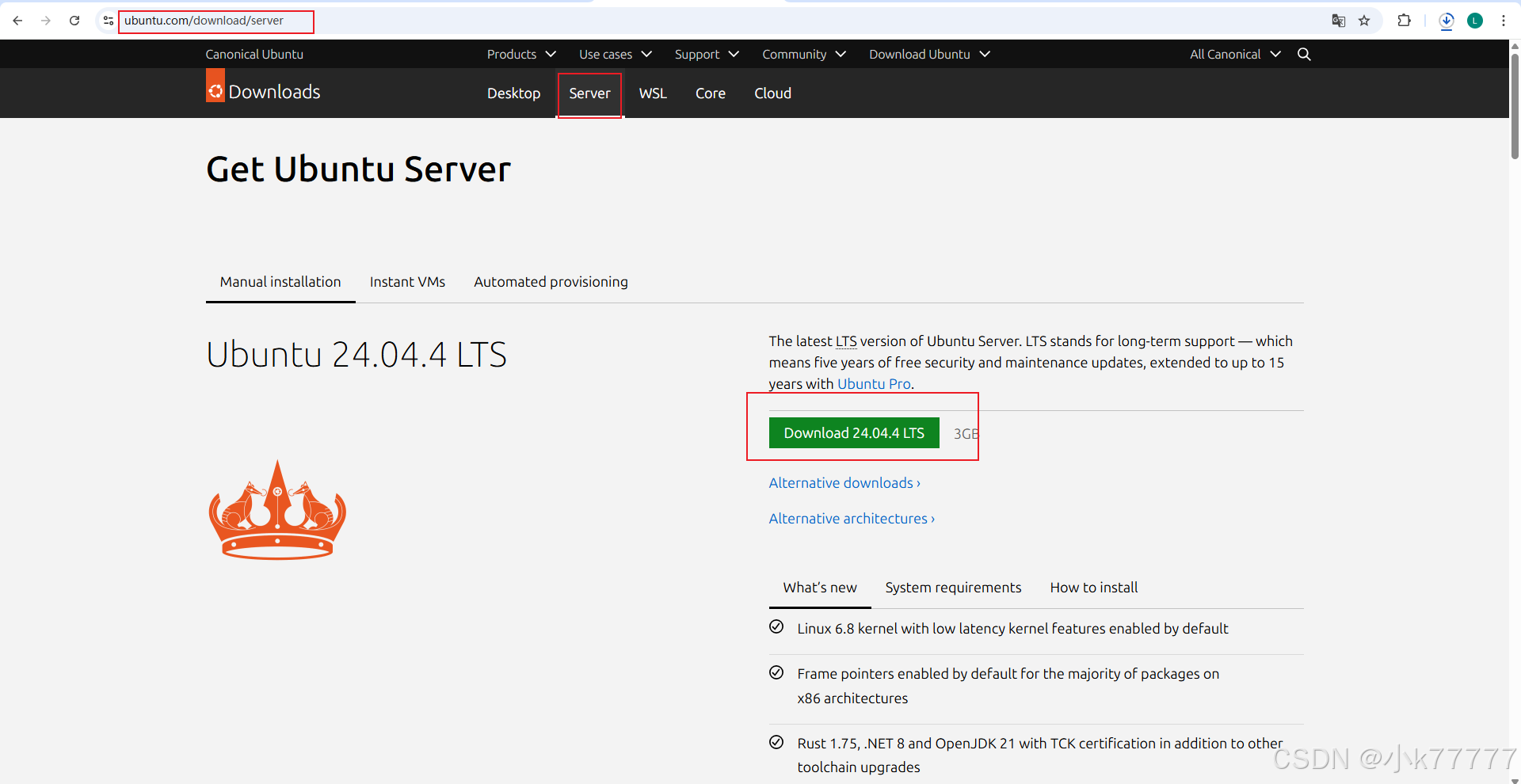1521x784 pixels.
Task: Switch to the Desktop downloads tab
Action: tap(513, 93)
